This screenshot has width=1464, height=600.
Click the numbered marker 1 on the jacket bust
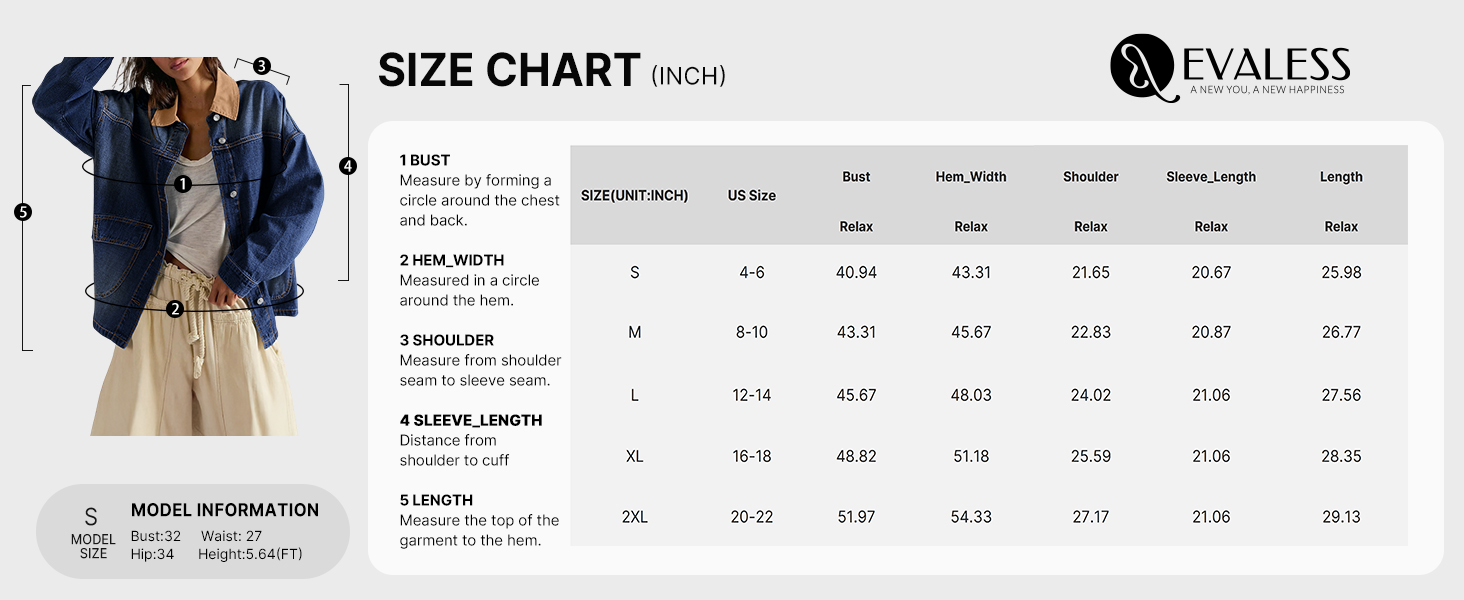point(183,184)
